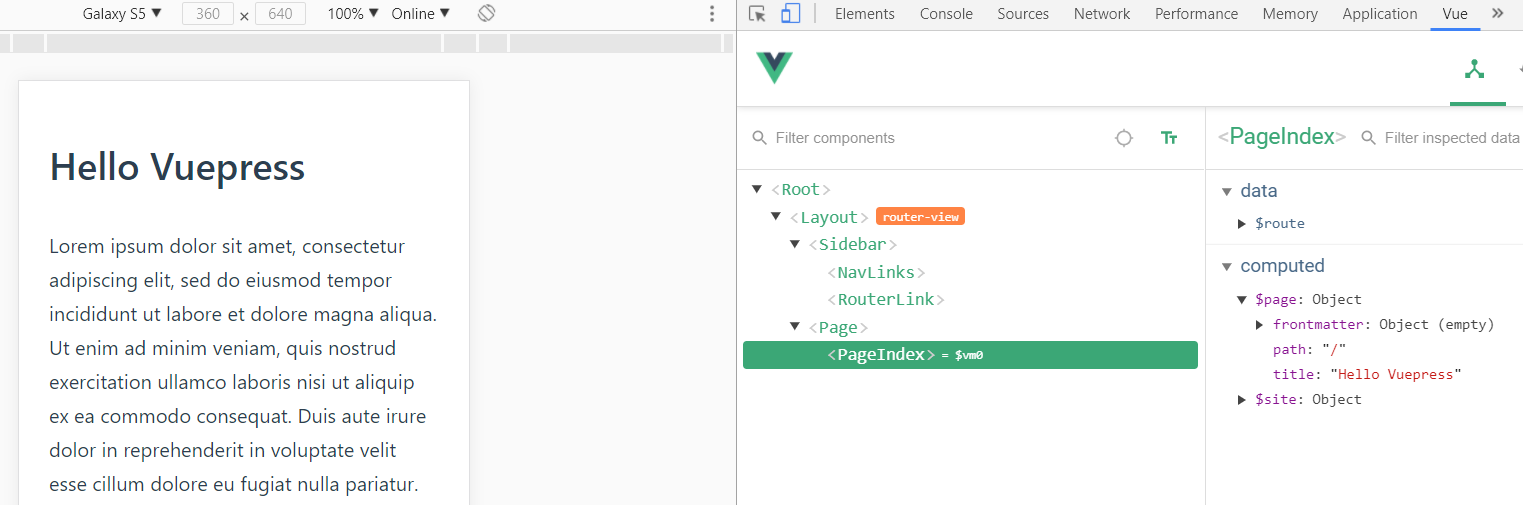Switch to the Elements tab
The image size is (1523, 505).
(x=864, y=14)
